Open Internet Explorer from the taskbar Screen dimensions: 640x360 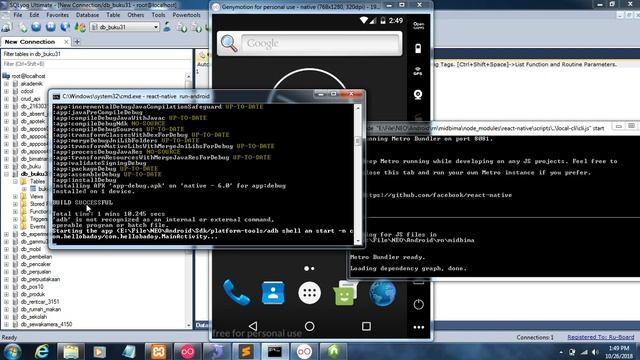pos(42,352)
